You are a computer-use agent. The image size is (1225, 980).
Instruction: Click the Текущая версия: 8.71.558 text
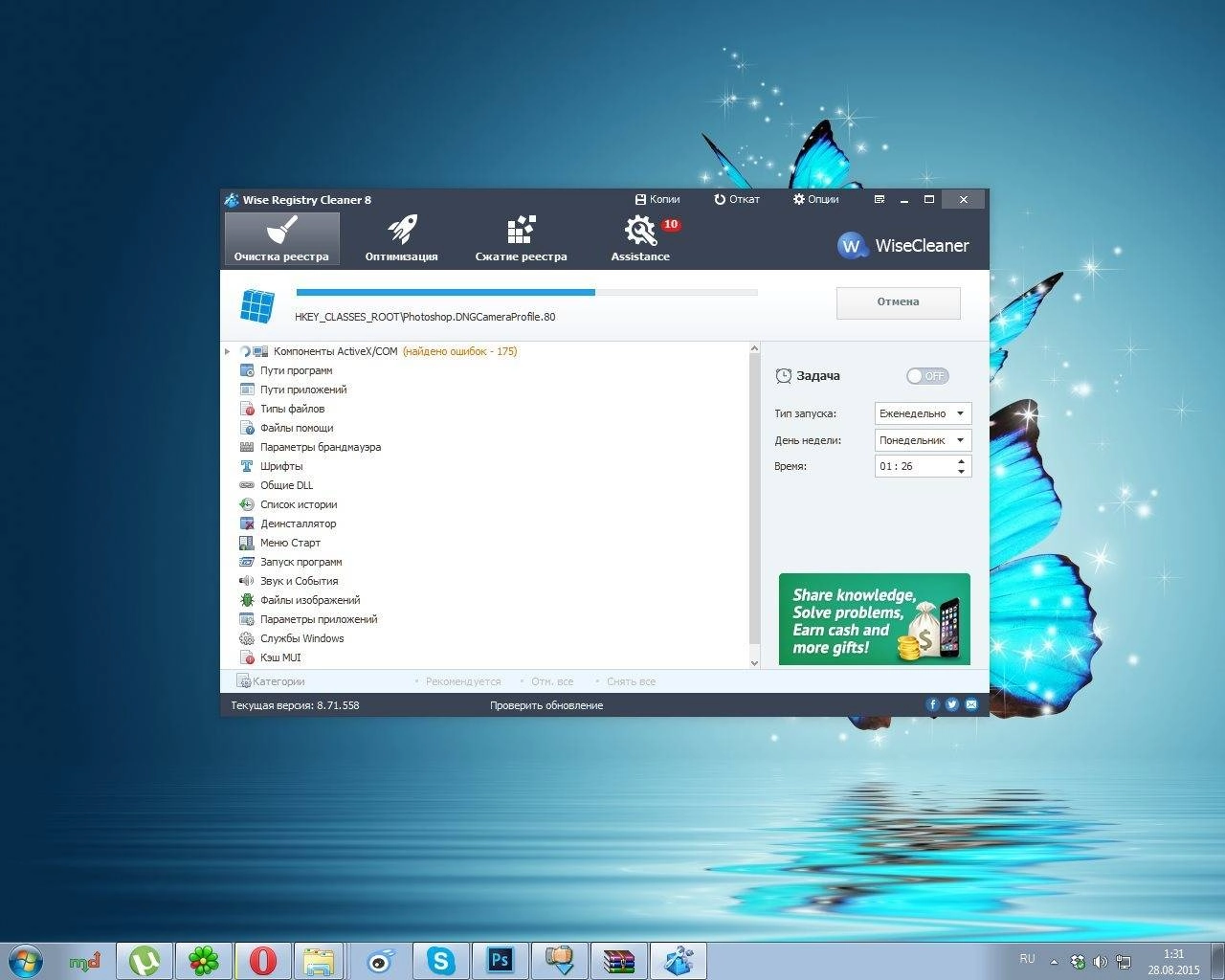point(295,705)
